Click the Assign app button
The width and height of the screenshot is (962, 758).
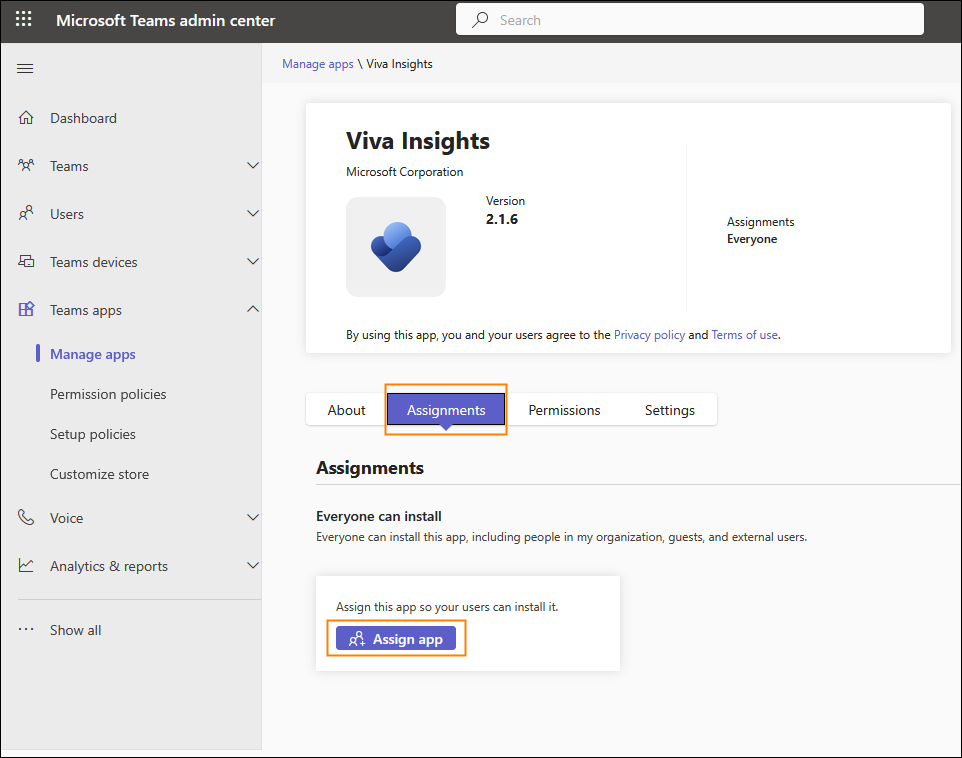click(396, 638)
